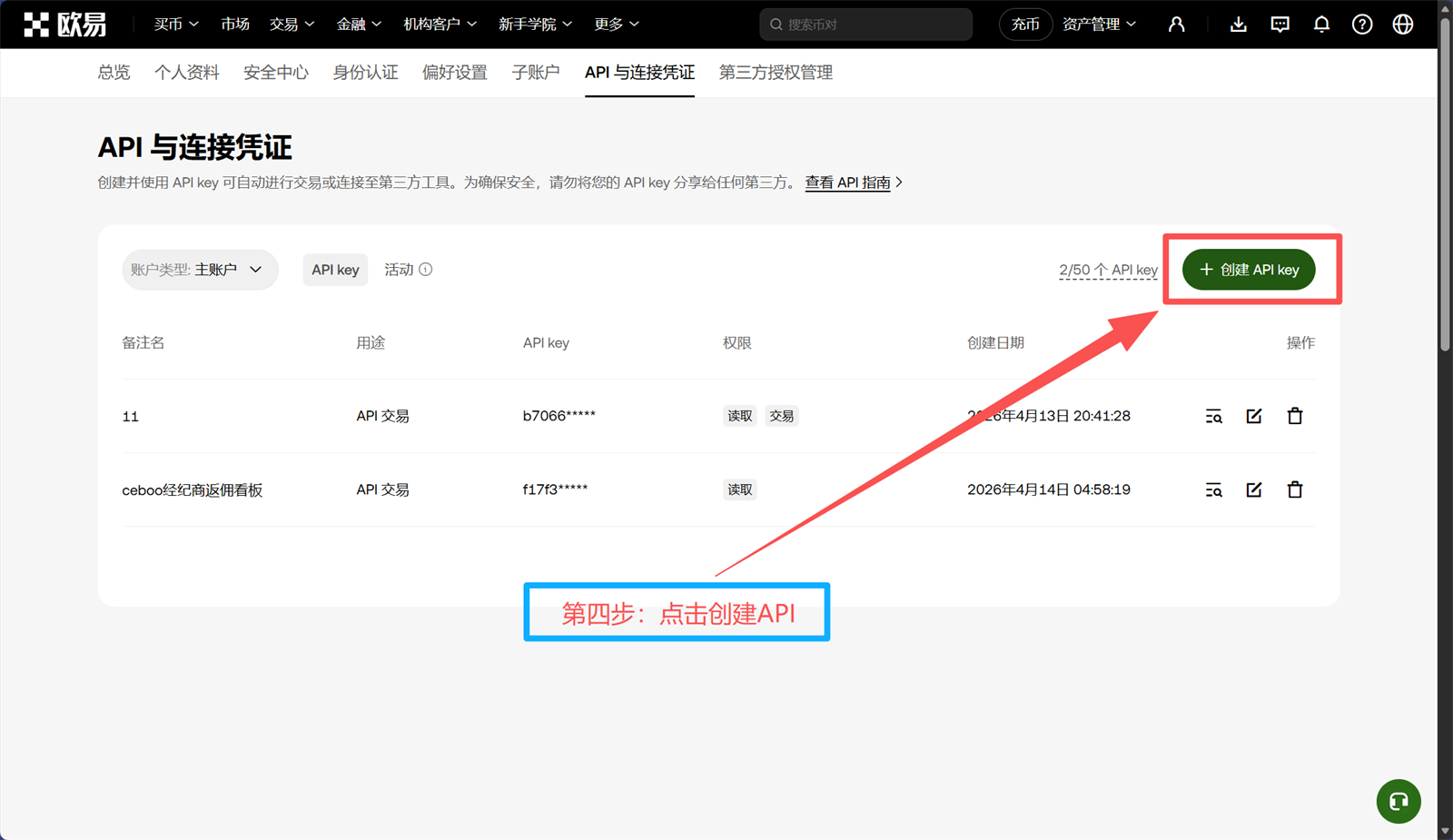Edit the API key named 11
Screen dimensions: 1453x840
point(1254,416)
